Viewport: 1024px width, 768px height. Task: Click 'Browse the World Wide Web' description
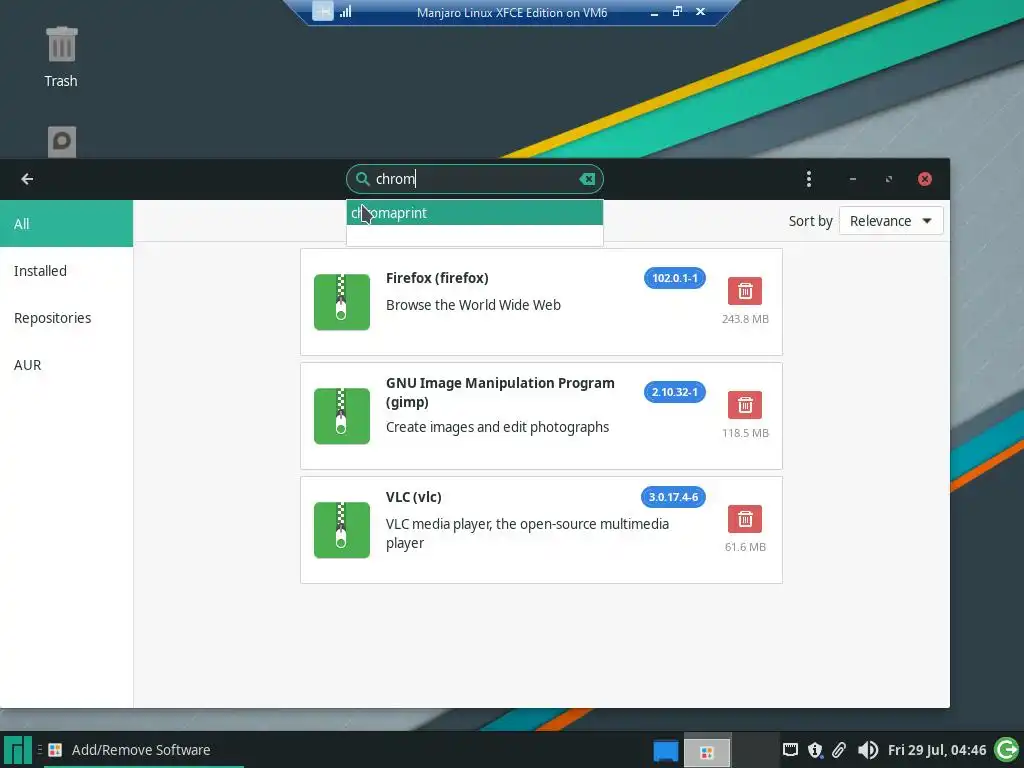point(473,305)
